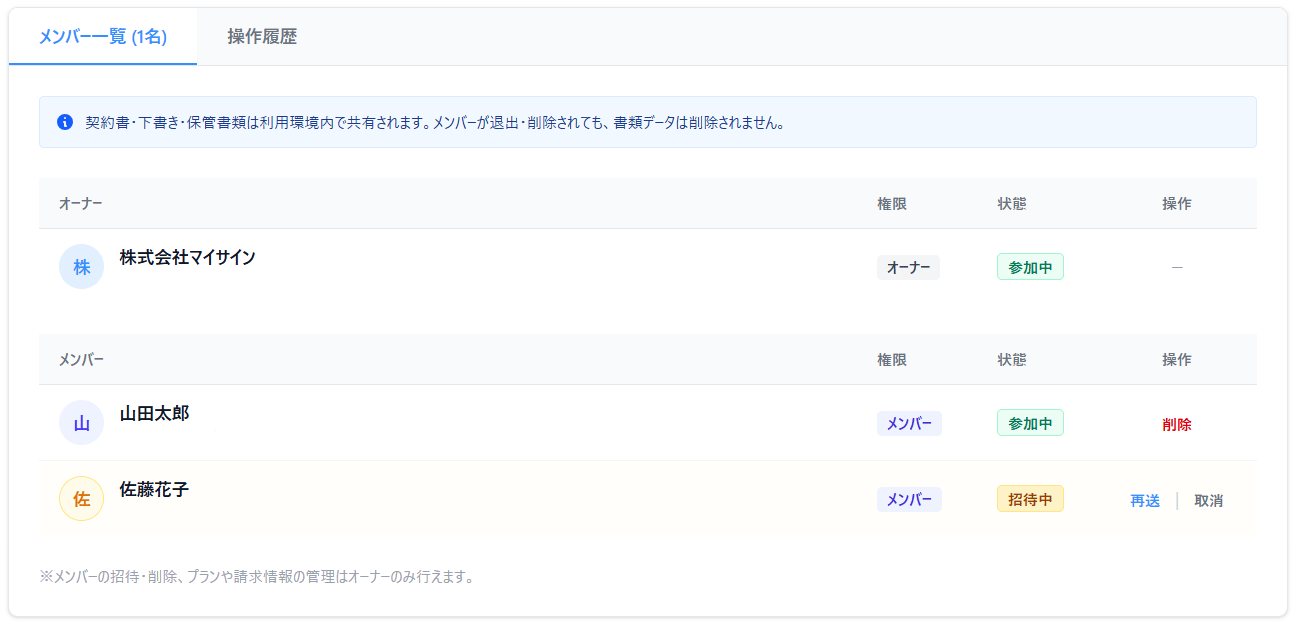Click 山田太郎's メンバー permission badge
Screen dimensions: 1297x626
tap(909, 423)
